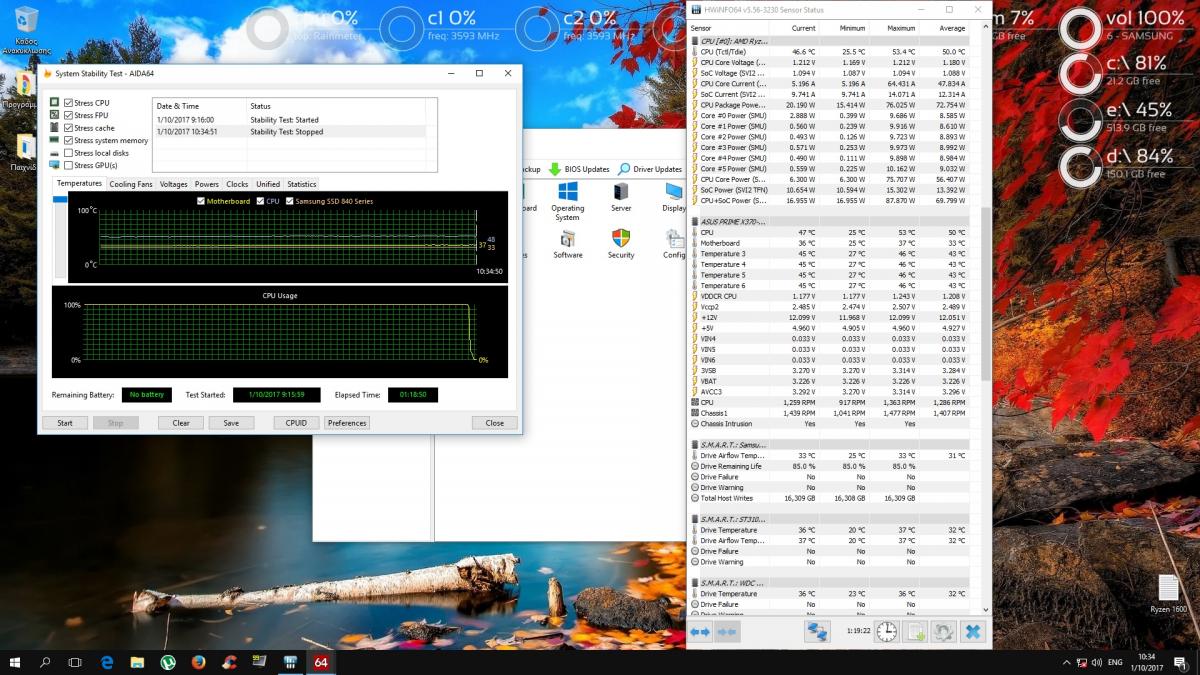Open the Server icon in AIDA64
This screenshot has width=1200, height=675.
point(621,196)
